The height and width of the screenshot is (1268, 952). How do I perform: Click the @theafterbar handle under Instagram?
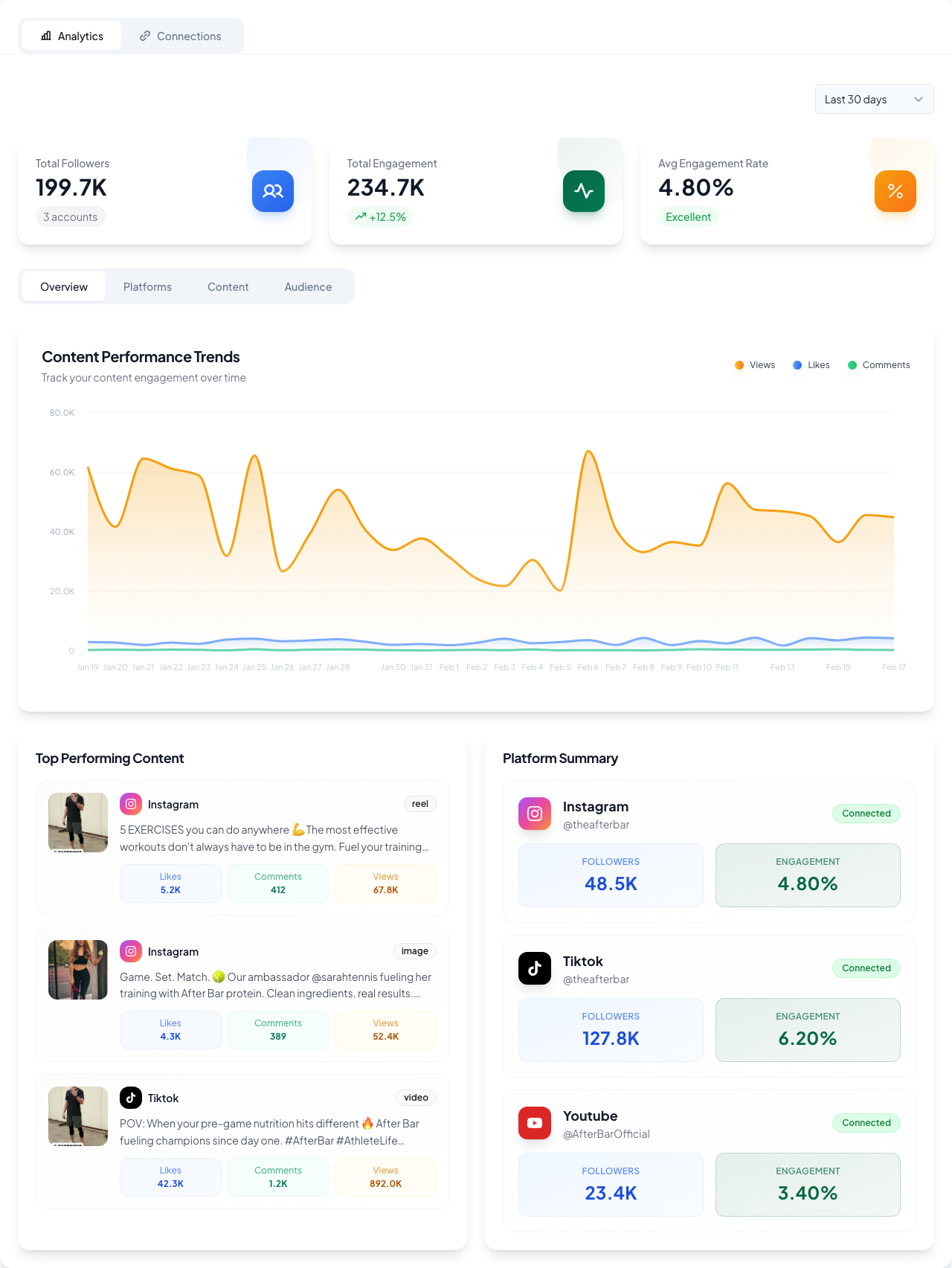[596, 825]
